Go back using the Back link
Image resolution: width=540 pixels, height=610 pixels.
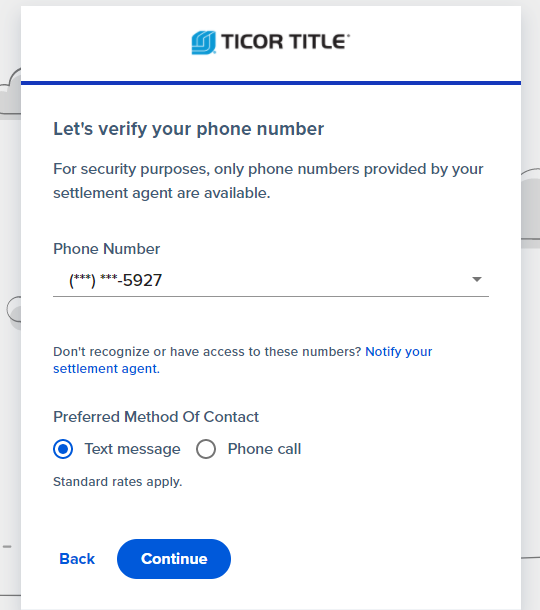[77, 559]
